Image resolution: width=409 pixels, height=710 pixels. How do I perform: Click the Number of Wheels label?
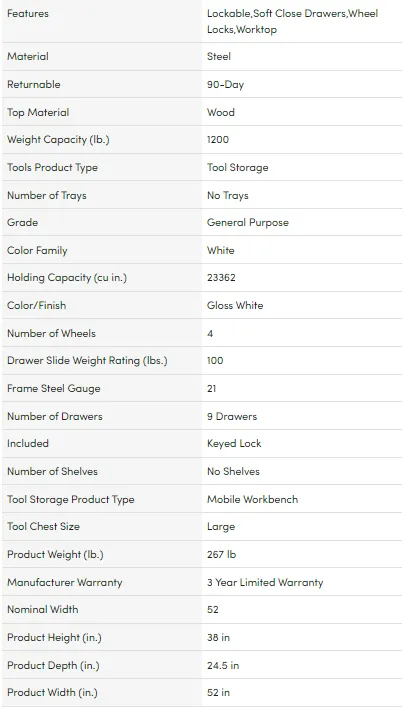(52, 333)
